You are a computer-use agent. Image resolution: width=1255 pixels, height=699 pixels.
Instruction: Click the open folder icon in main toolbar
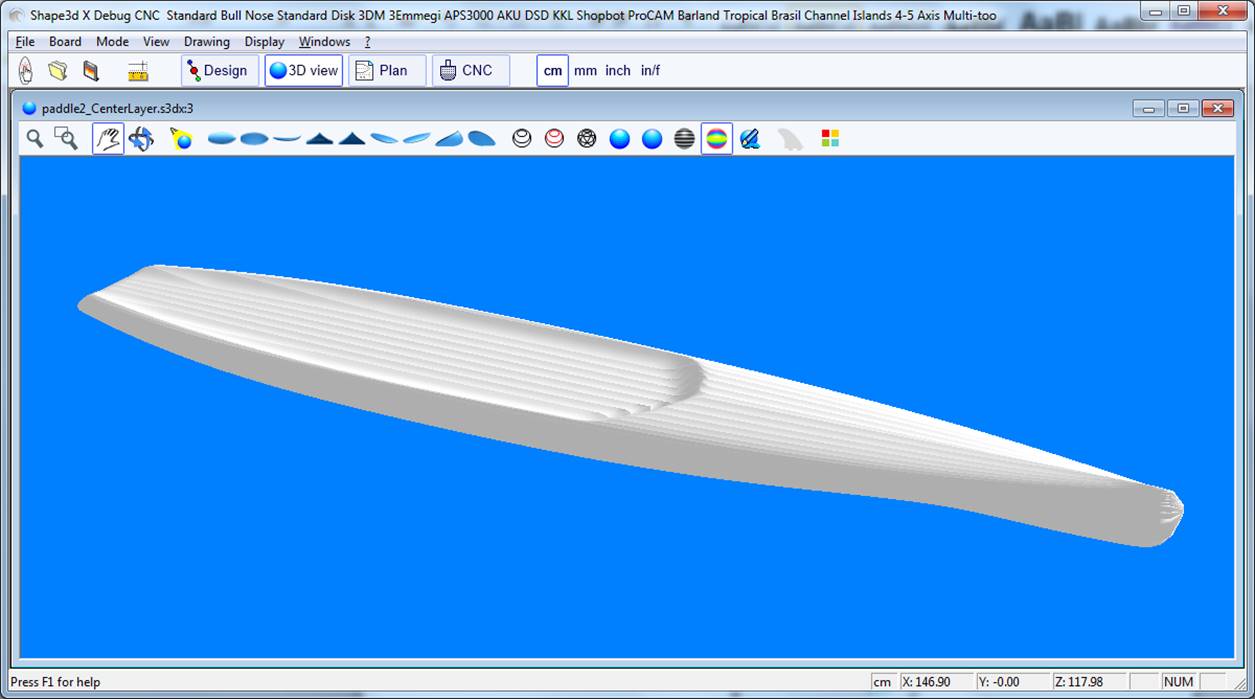[x=58, y=71]
